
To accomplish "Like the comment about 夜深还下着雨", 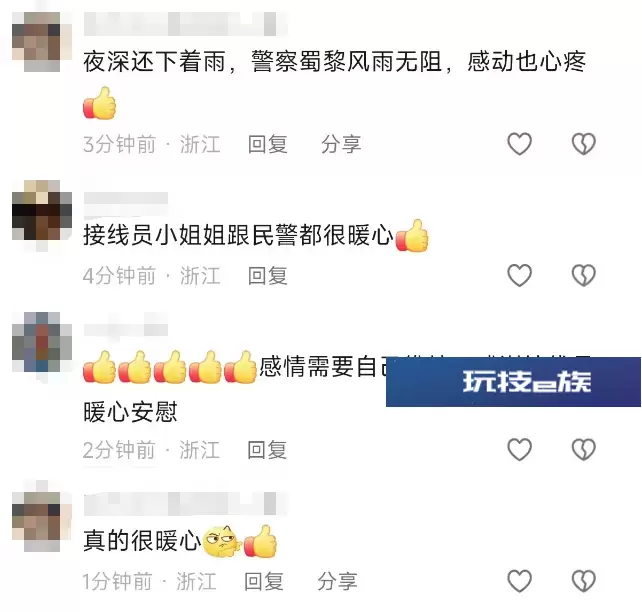I will coord(519,144).
